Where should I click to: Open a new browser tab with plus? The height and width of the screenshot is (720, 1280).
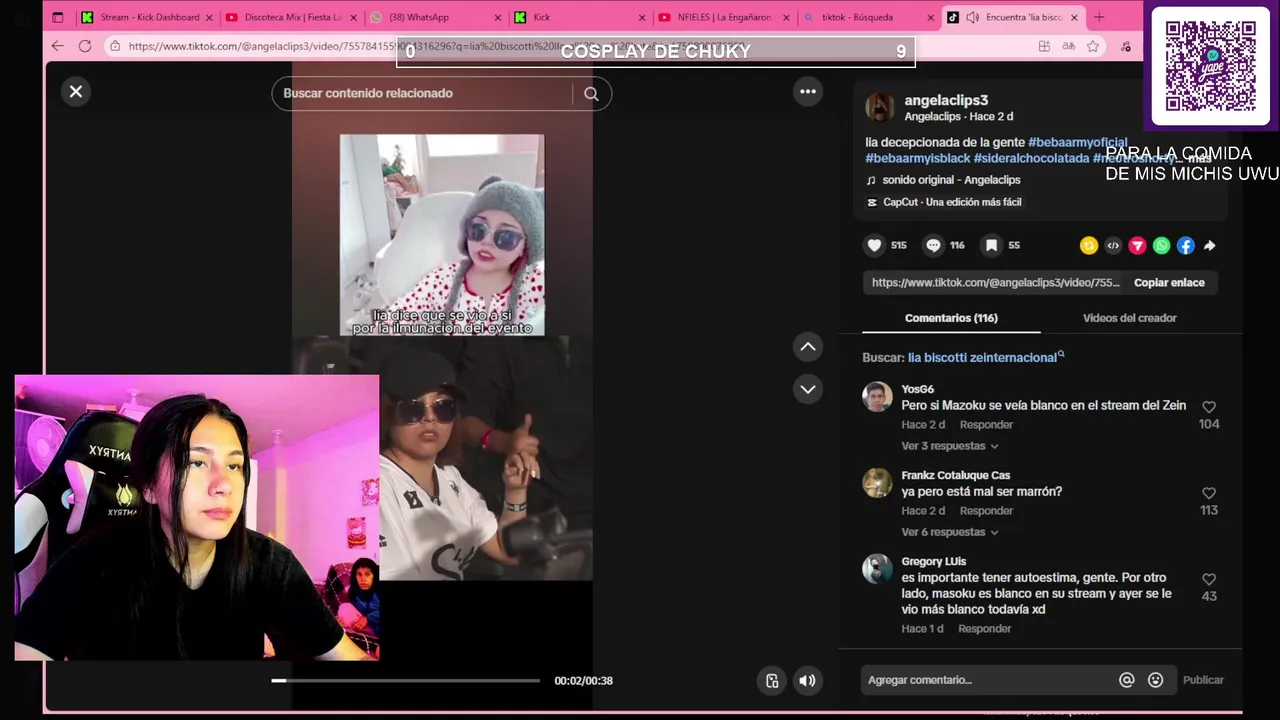(1099, 17)
